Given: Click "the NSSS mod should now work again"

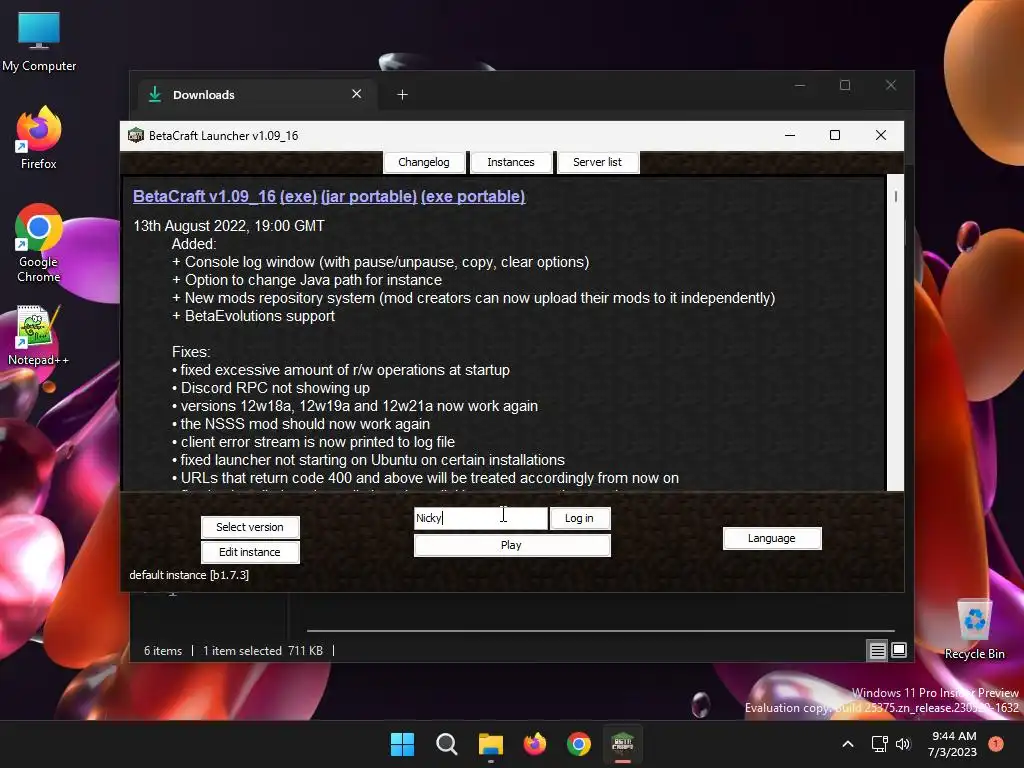Looking at the screenshot, I should (301, 424).
